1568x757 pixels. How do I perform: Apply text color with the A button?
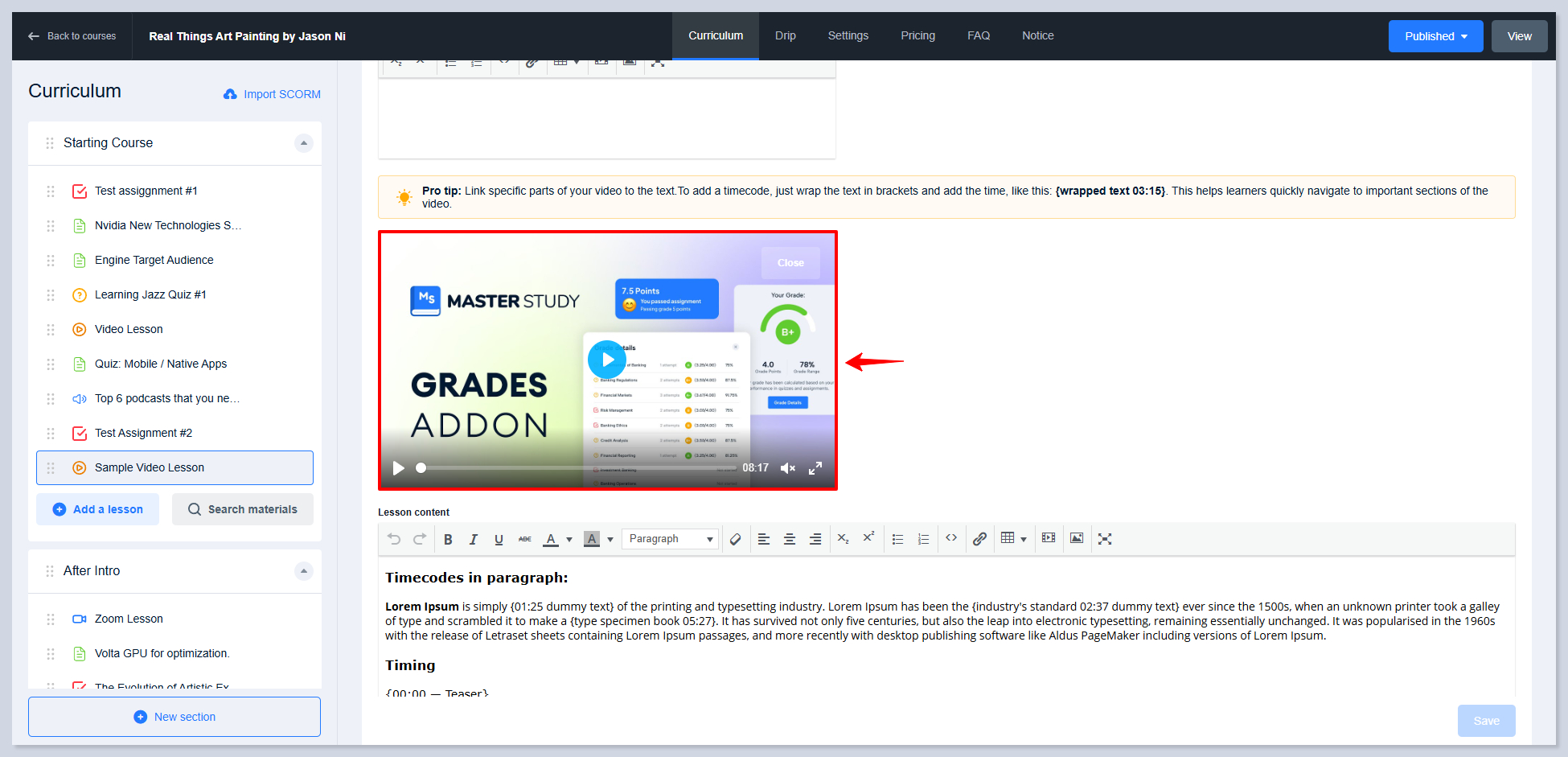[551, 539]
